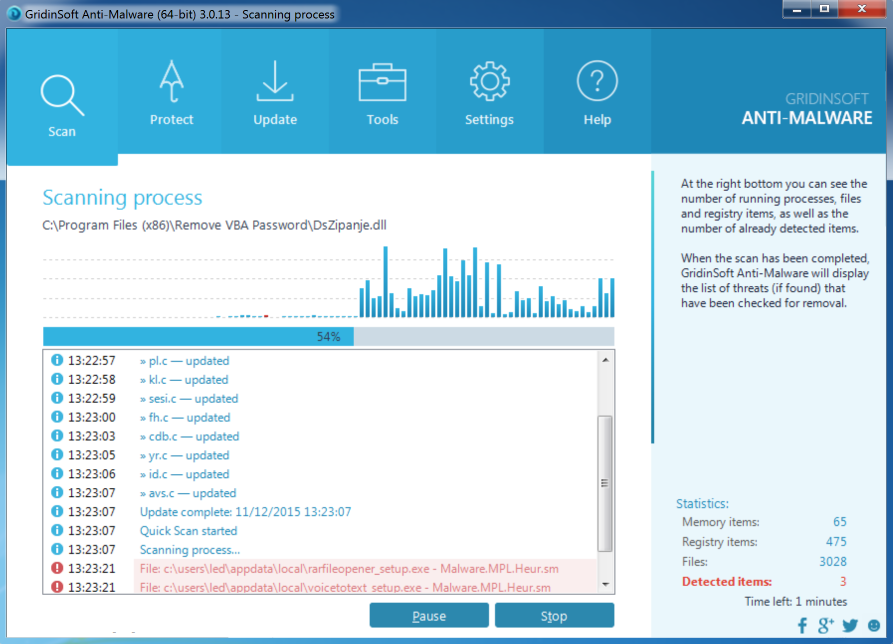Click the Files 3028 statistic
Screen dimensions: 893x644
pos(764,561)
